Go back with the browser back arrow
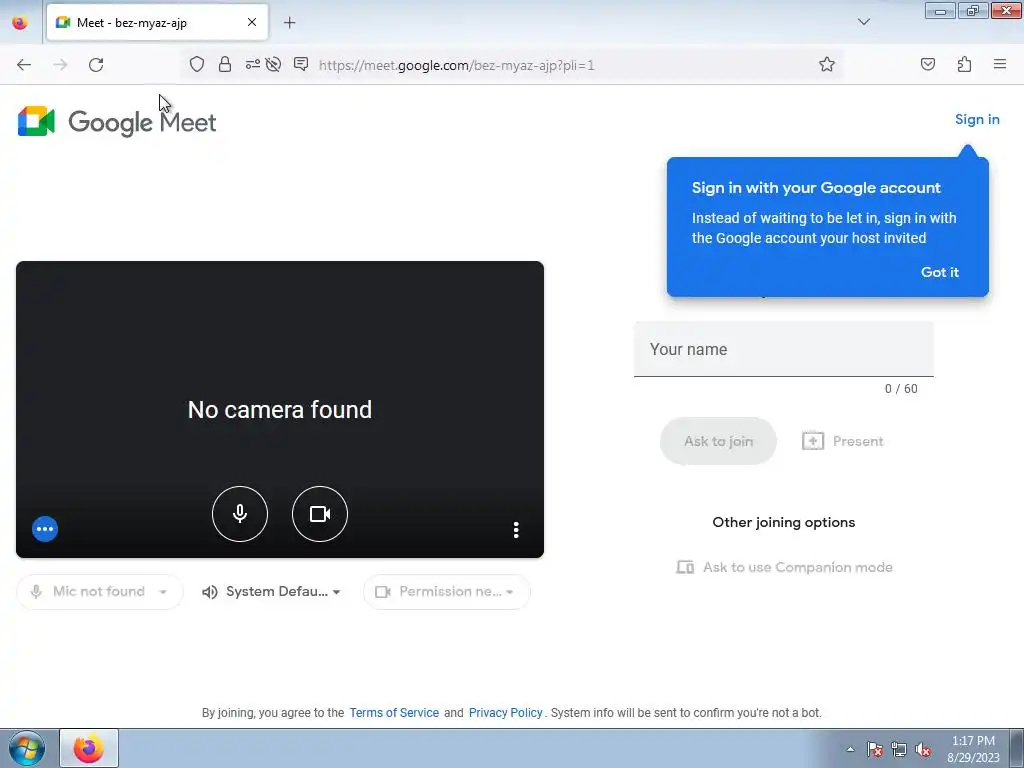Viewport: 1024px width, 768px height. (24, 65)
